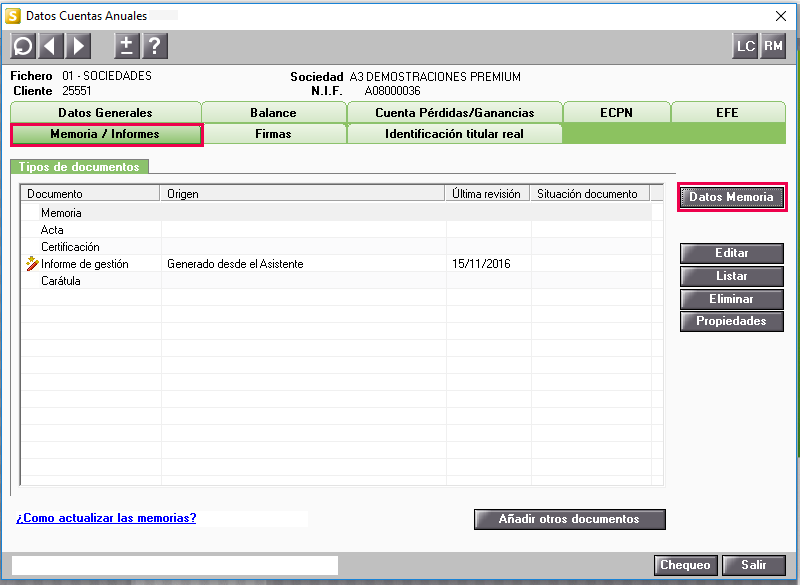Click the Documento column header

[90, 194]
